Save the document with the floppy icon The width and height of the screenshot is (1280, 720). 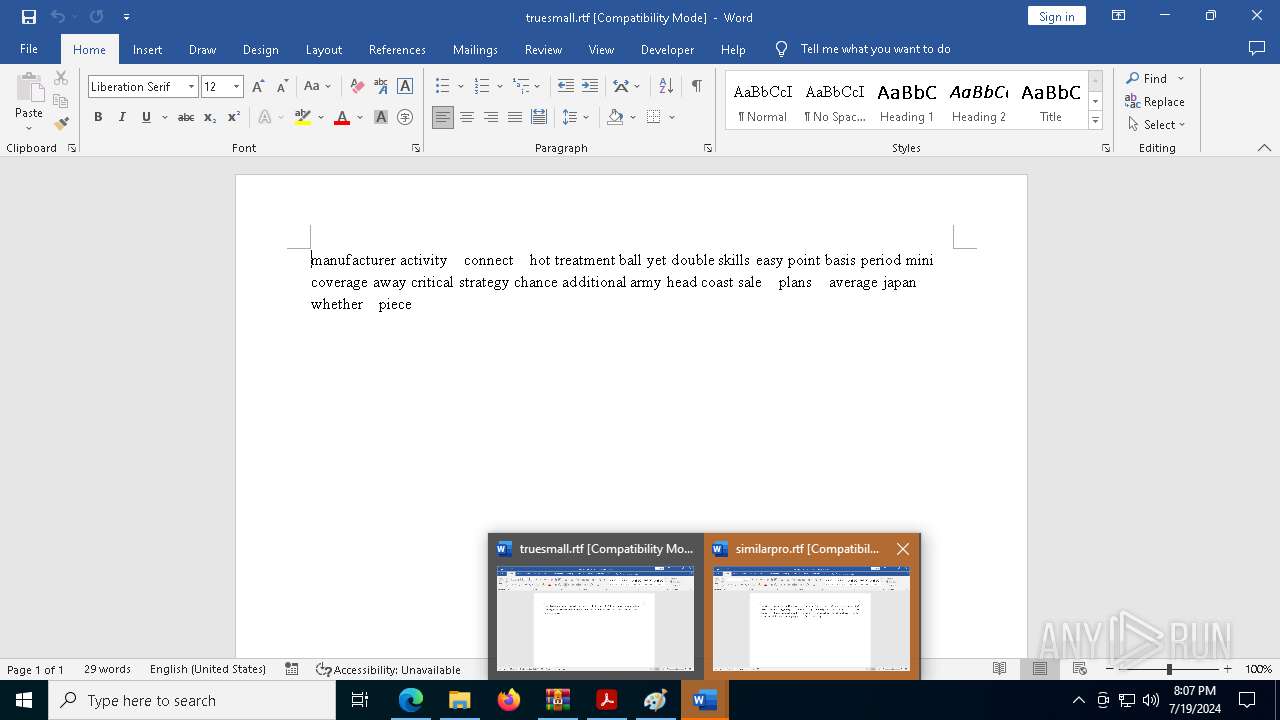29,17
